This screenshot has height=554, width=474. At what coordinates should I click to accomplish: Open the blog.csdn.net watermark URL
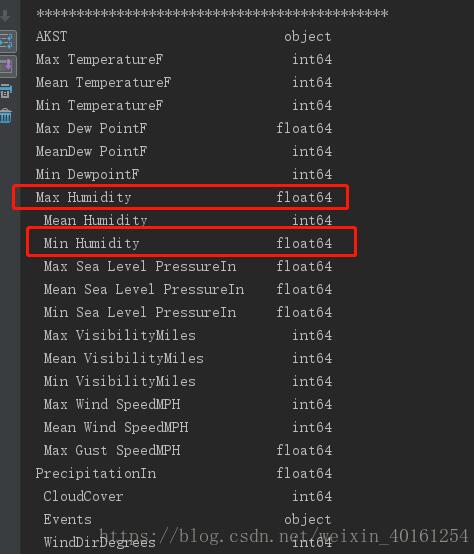283,536
